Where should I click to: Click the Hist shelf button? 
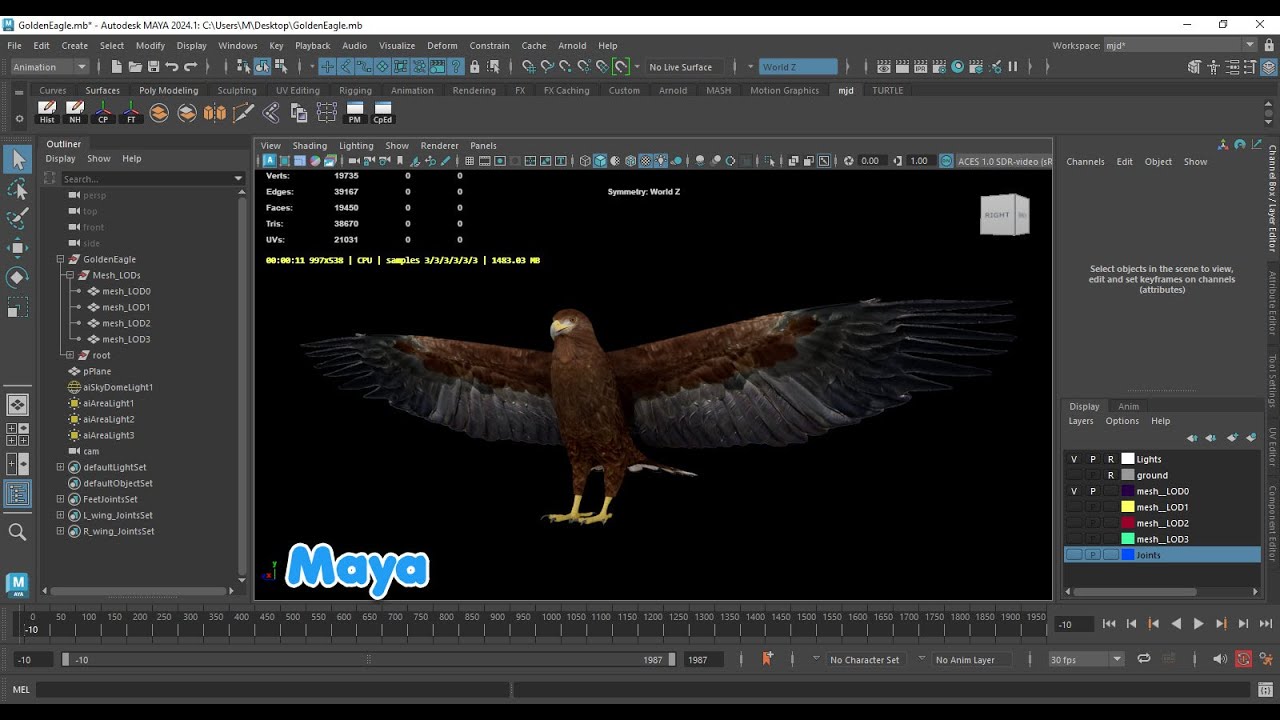pos(47,112)
